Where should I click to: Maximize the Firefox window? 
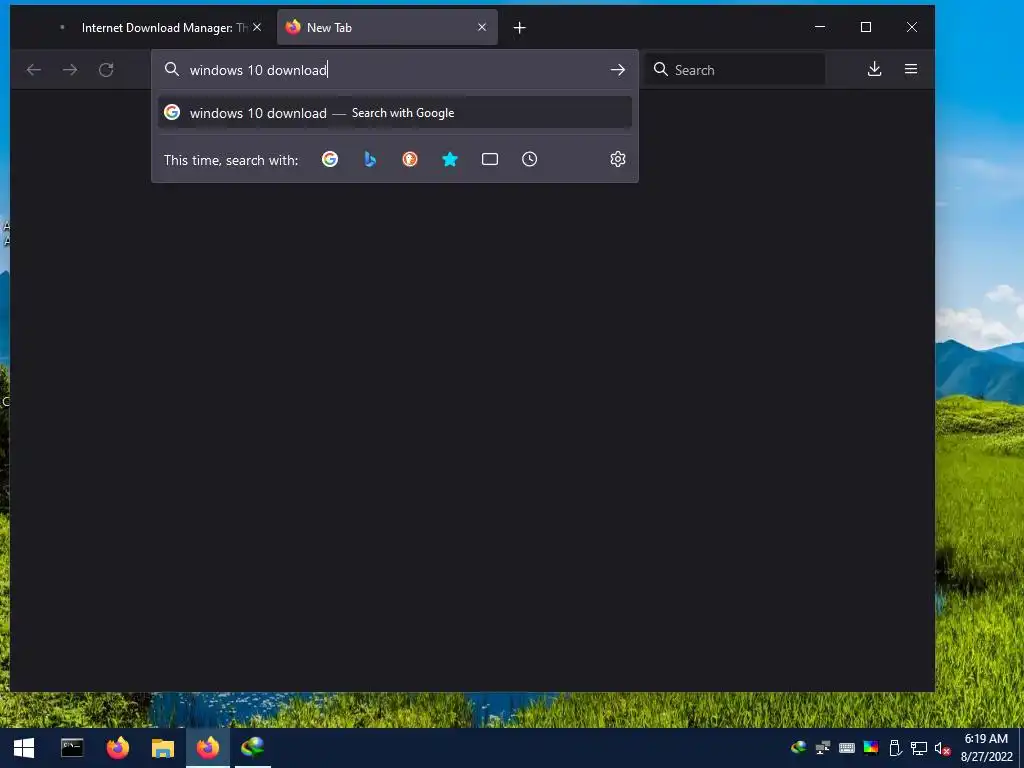point(866,27)
